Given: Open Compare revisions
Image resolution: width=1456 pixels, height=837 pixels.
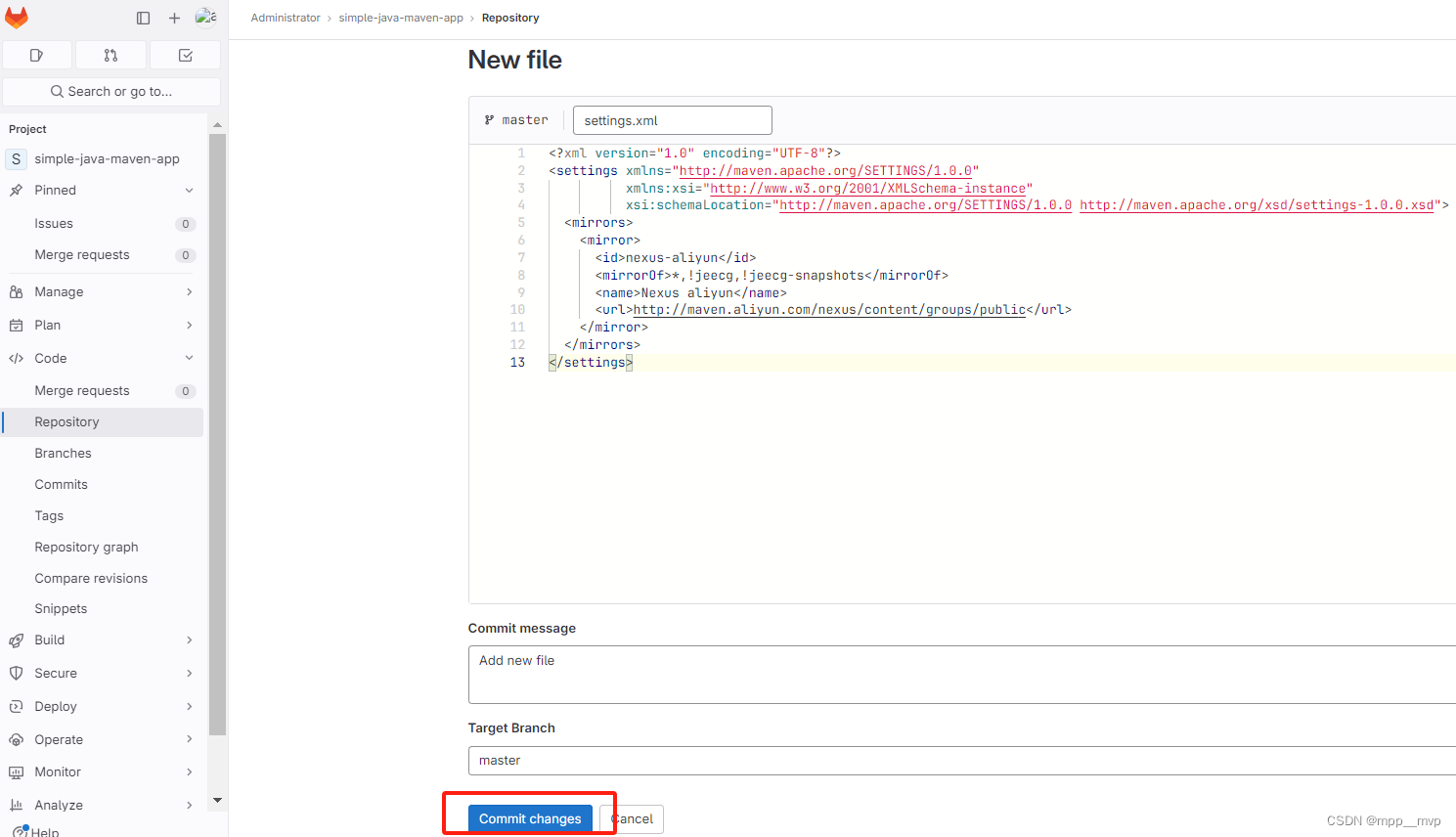Looking at the screenshot, I should (103, 579).
